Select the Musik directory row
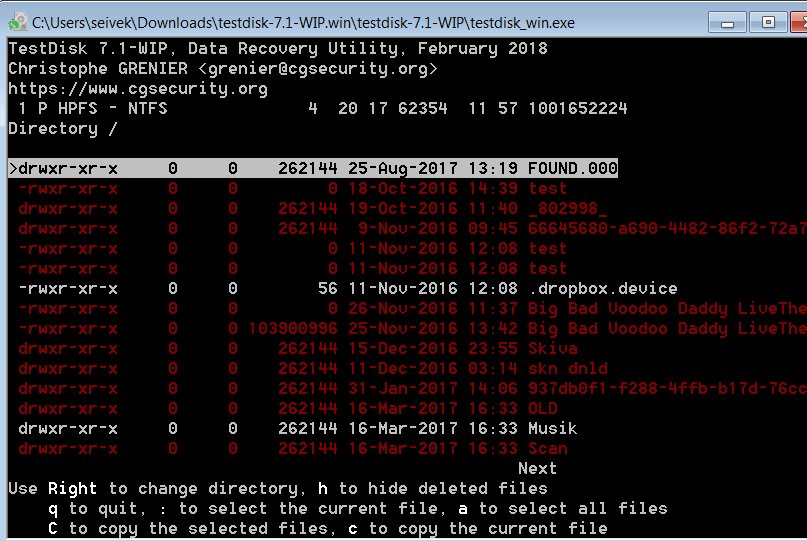Image resolution: width=807 pixels, height=541 pixels. pos(297,428)
